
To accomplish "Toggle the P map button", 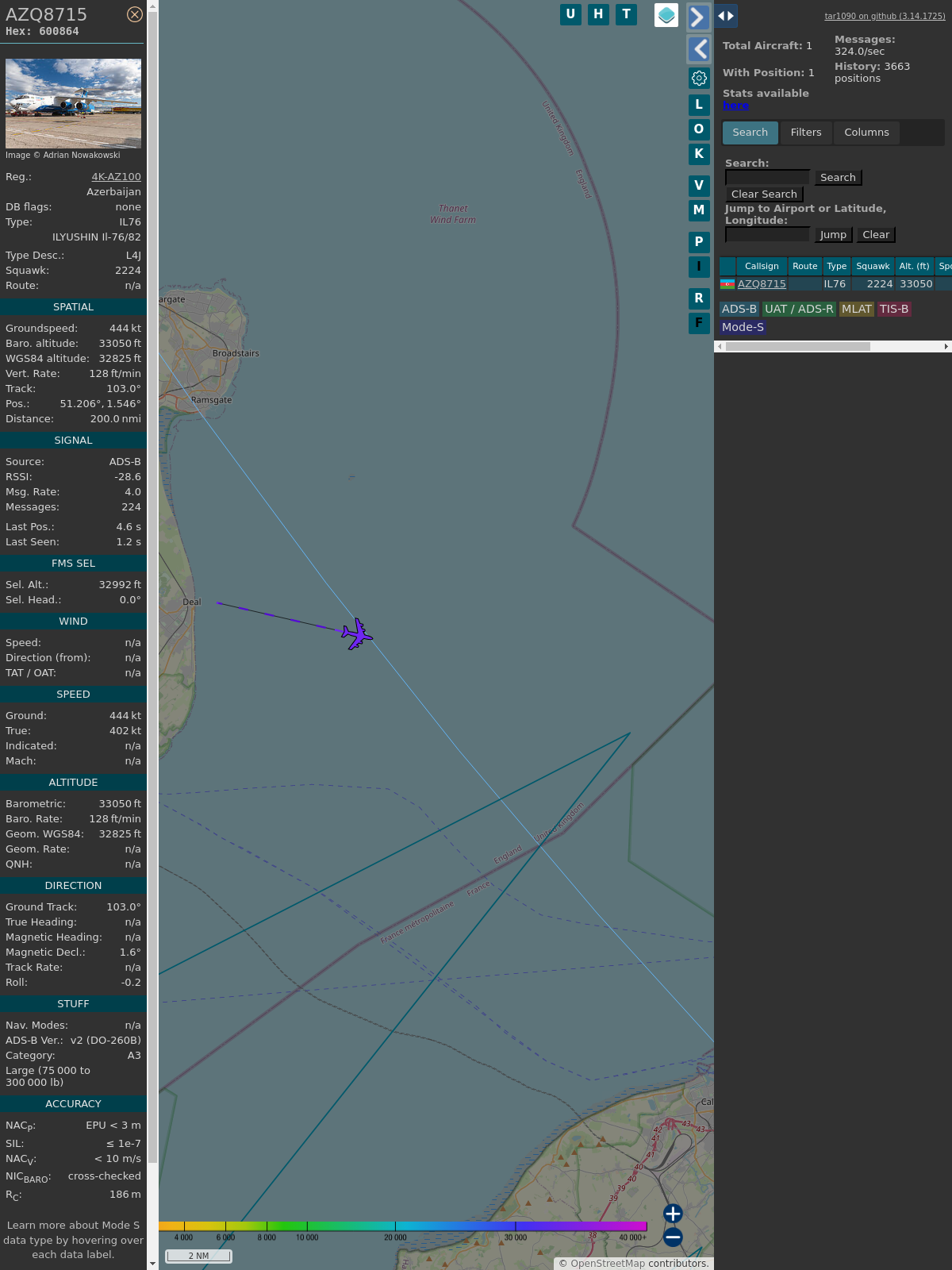I will click(x=699, y=242).
